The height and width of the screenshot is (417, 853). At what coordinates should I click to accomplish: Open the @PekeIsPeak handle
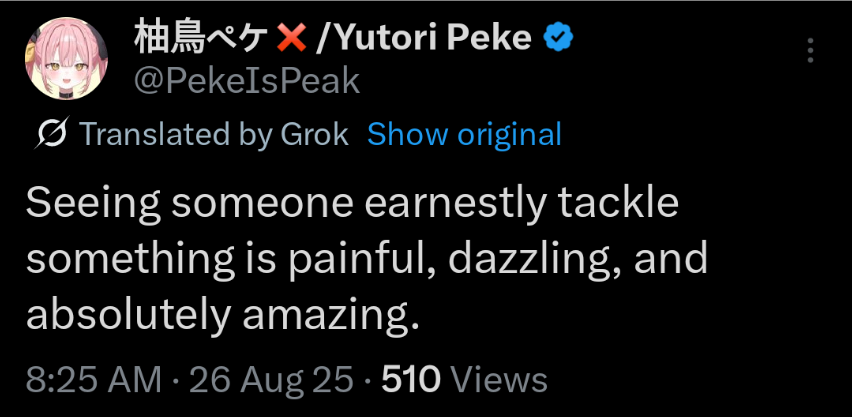point(246,80)
